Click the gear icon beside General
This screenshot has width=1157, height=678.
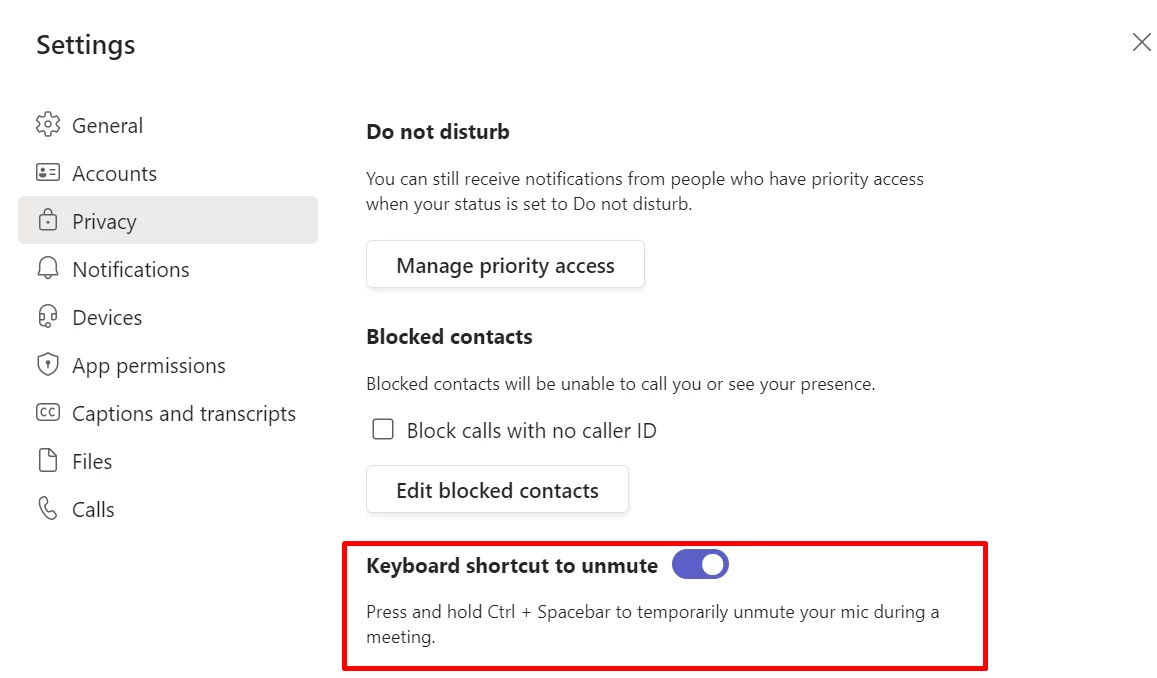click(x=47, y=125)
